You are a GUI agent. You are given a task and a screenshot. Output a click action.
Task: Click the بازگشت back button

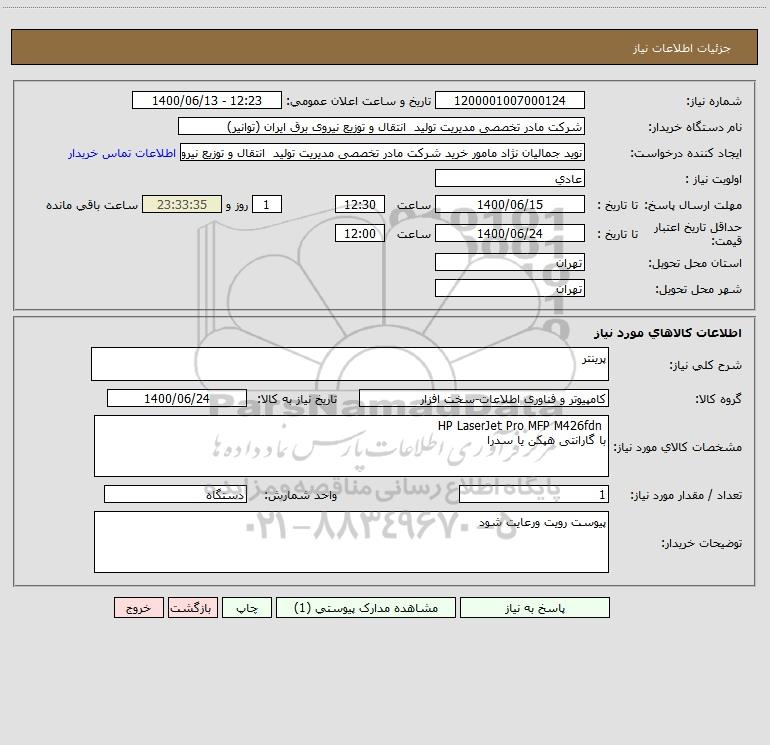(192, 607)
